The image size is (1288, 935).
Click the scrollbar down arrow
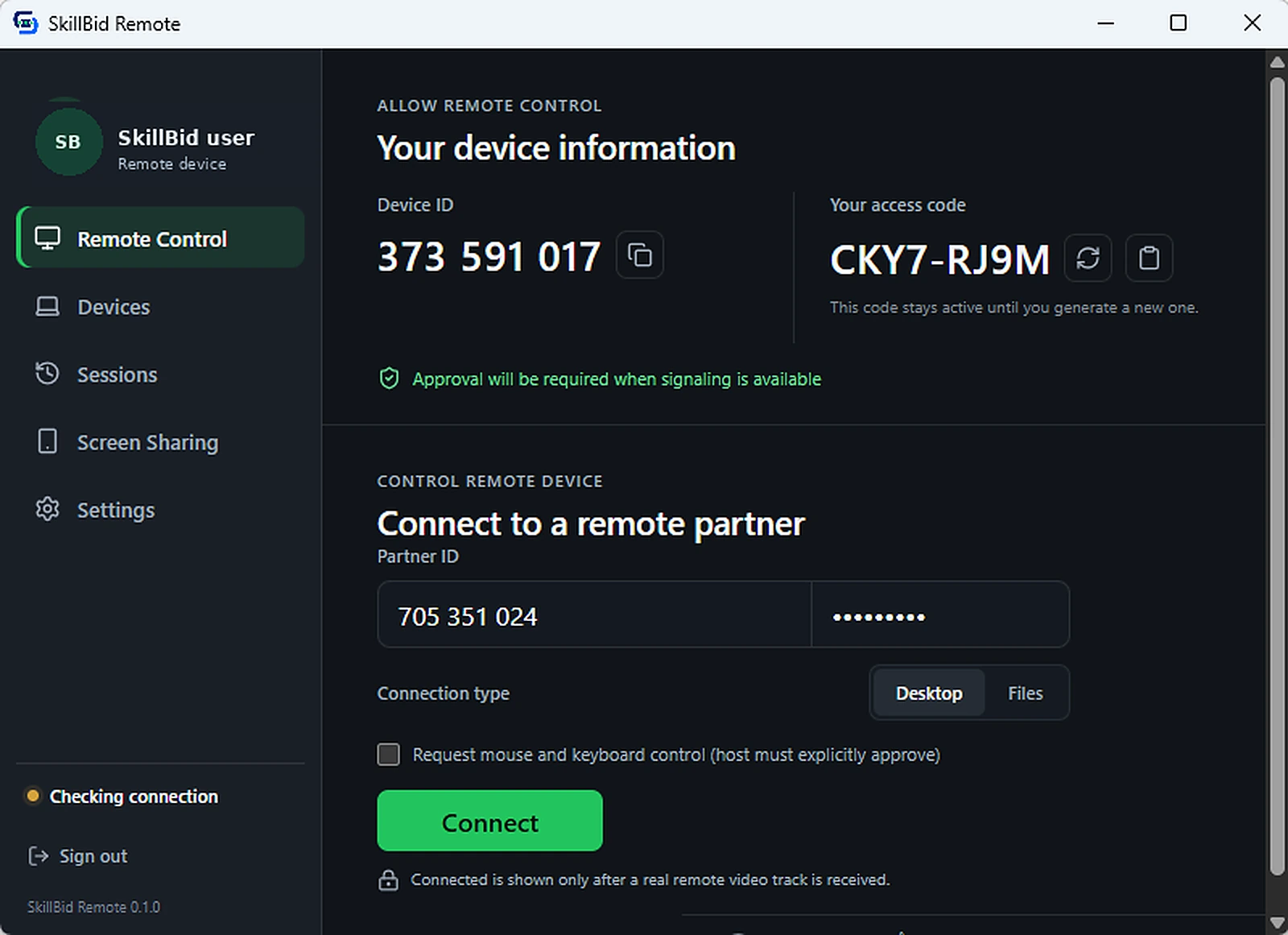[1277, 923]
